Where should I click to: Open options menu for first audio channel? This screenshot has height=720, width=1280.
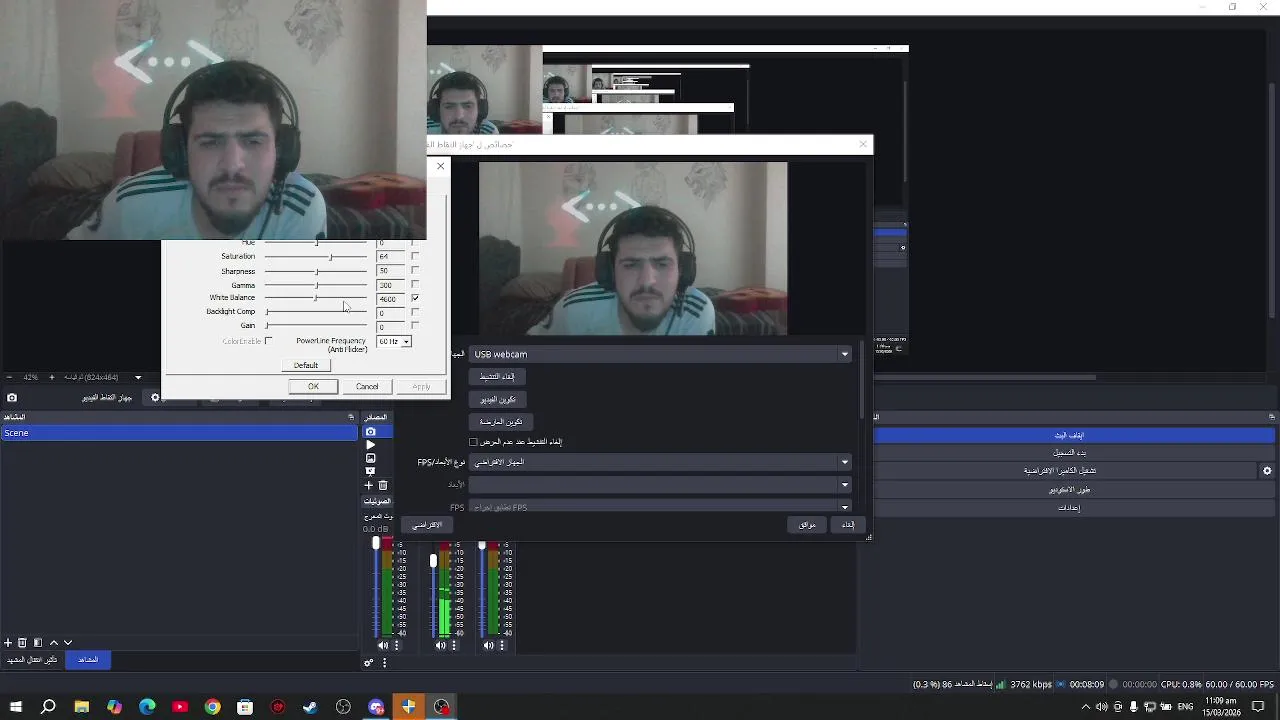[397, 646]
